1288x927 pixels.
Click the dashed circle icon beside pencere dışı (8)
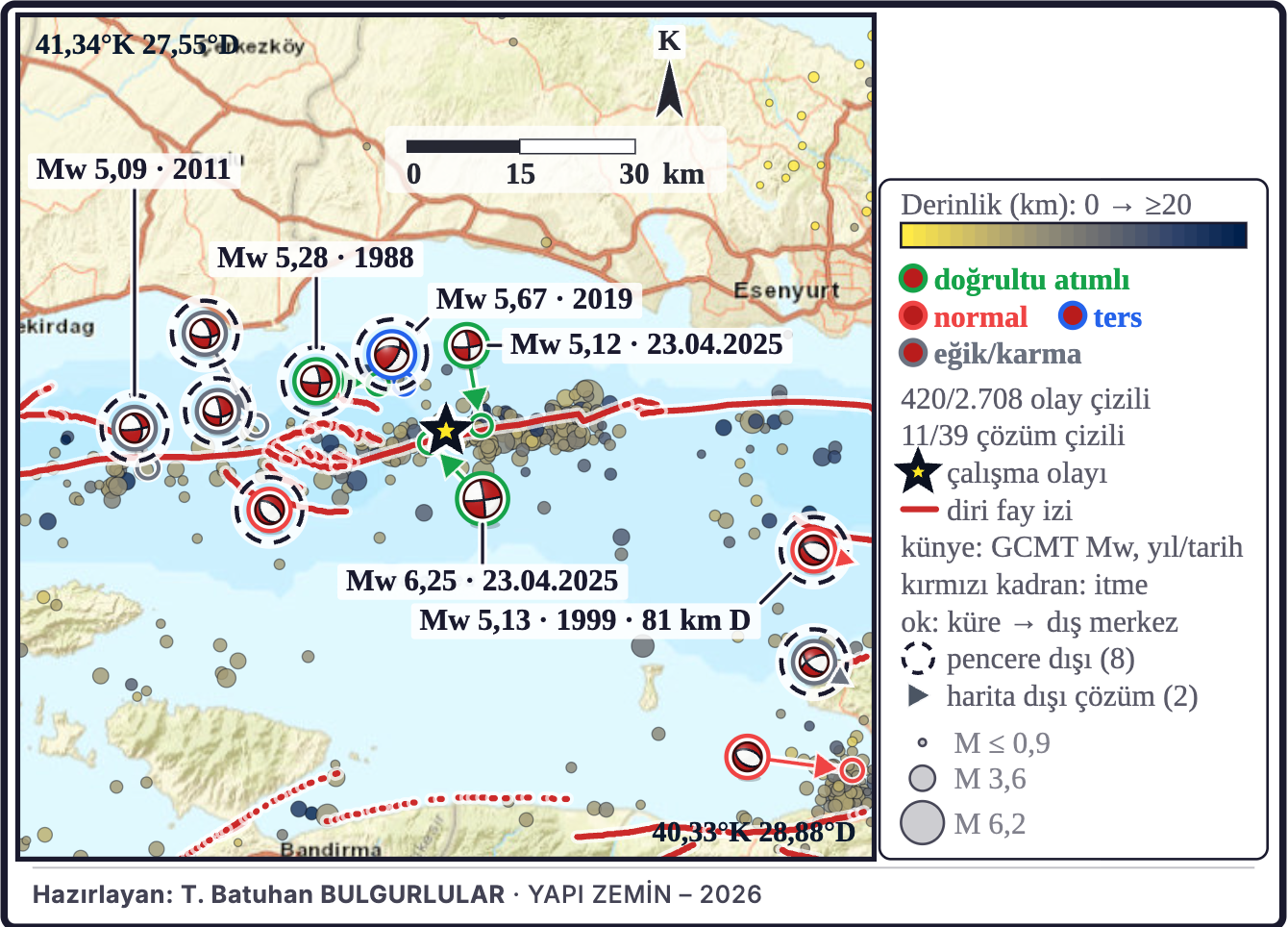(x=918, y=659)
